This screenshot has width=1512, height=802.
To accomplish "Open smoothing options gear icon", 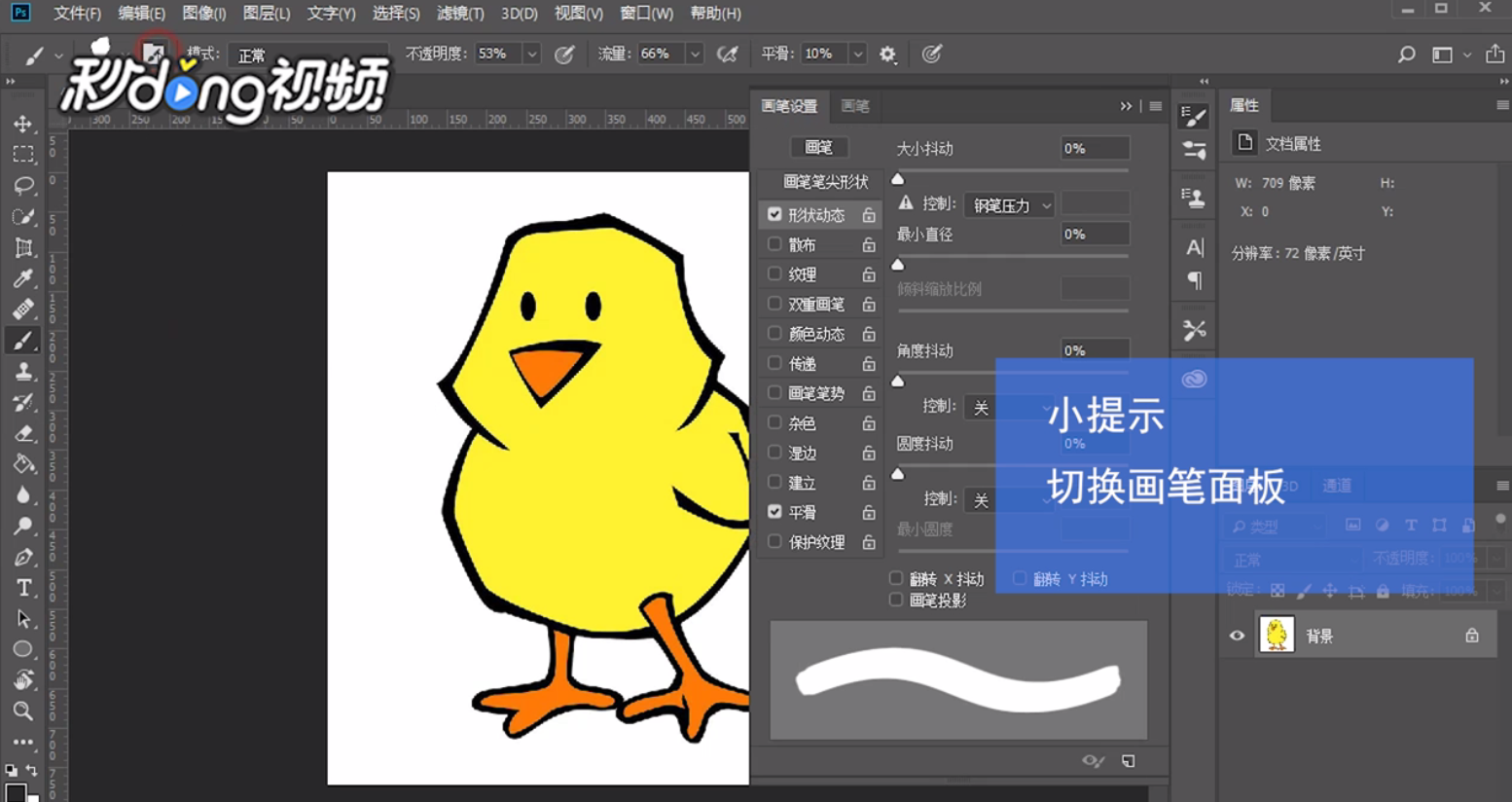I will pos(887,55).
